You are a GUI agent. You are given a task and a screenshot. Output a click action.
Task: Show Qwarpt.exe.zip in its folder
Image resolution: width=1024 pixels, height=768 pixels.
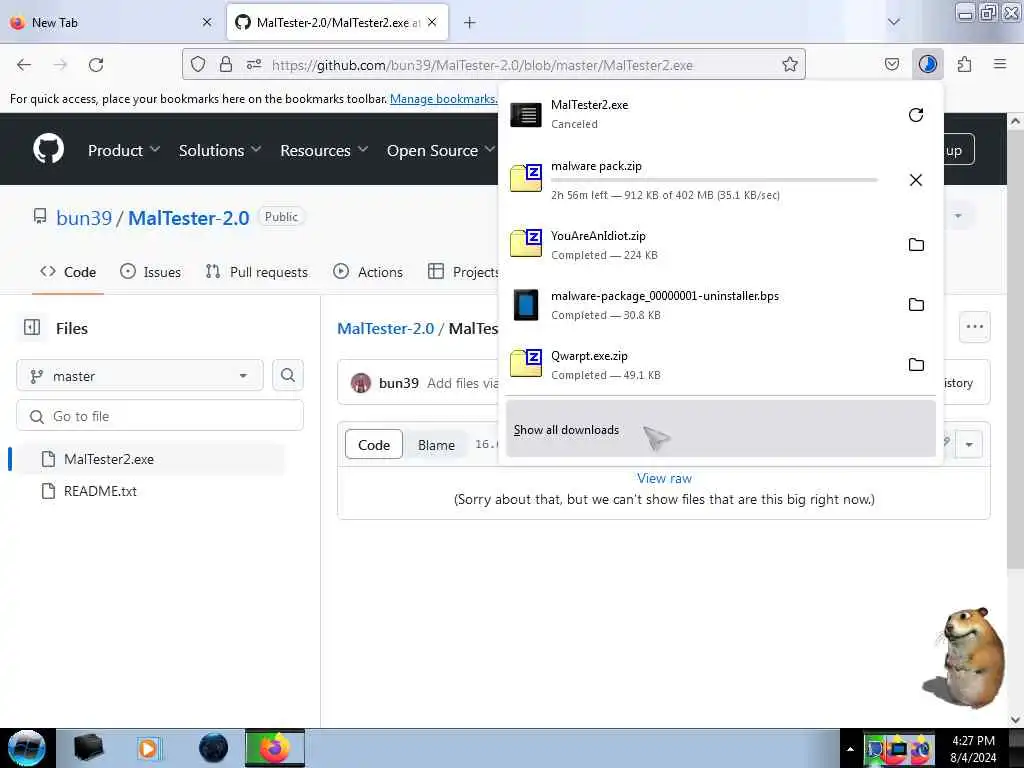coord(916,364)
